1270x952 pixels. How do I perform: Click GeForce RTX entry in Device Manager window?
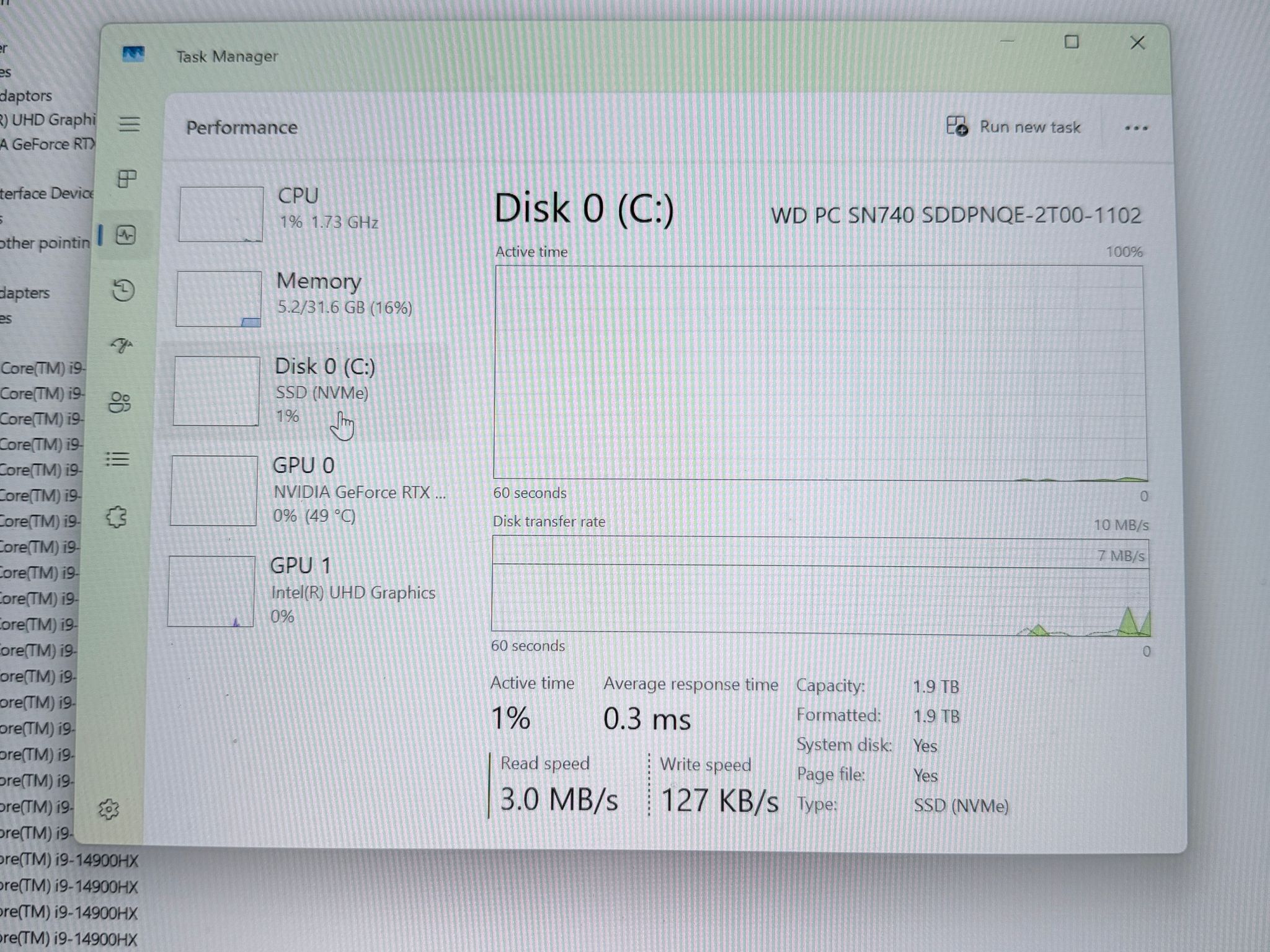tap(48, 144)
